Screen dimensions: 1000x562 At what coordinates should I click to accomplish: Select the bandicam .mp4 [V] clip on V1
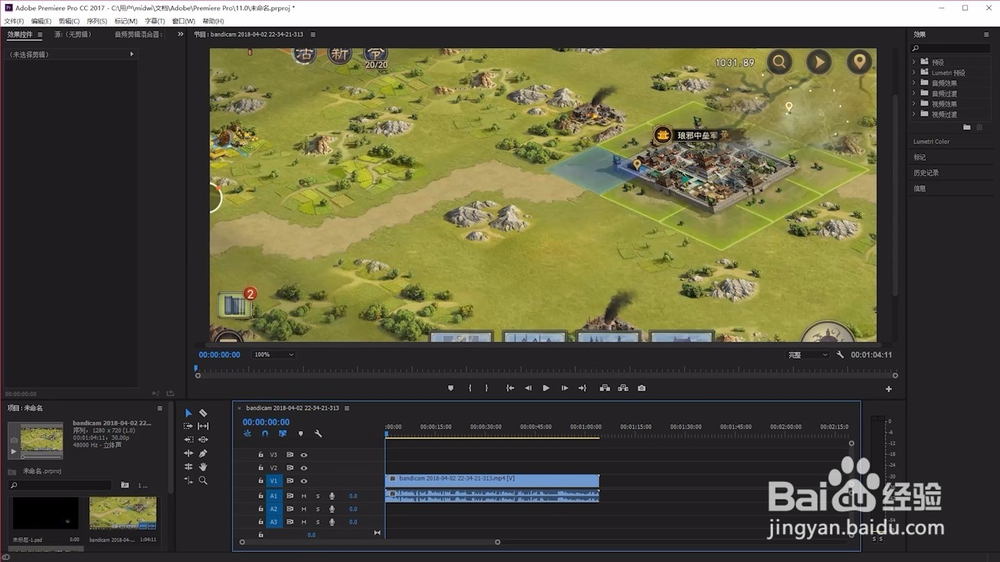coord(492,479)
